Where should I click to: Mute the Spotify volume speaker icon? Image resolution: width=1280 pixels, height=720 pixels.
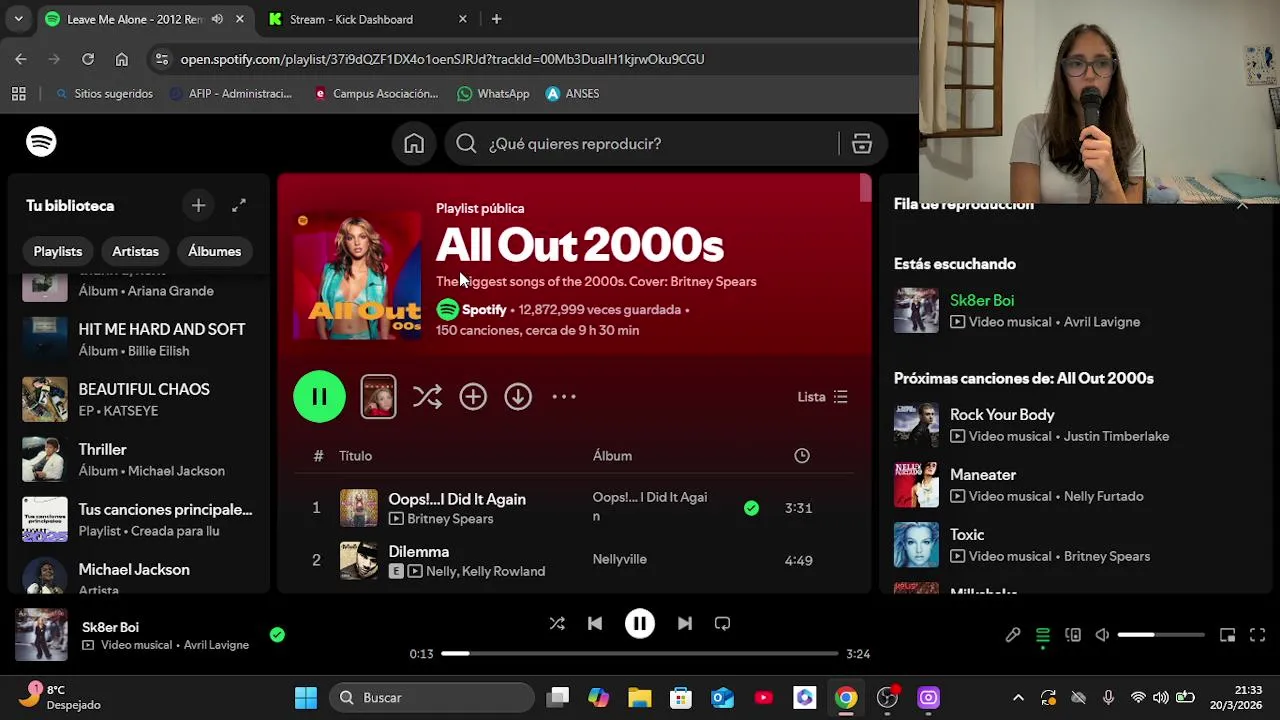(1102, 635)
